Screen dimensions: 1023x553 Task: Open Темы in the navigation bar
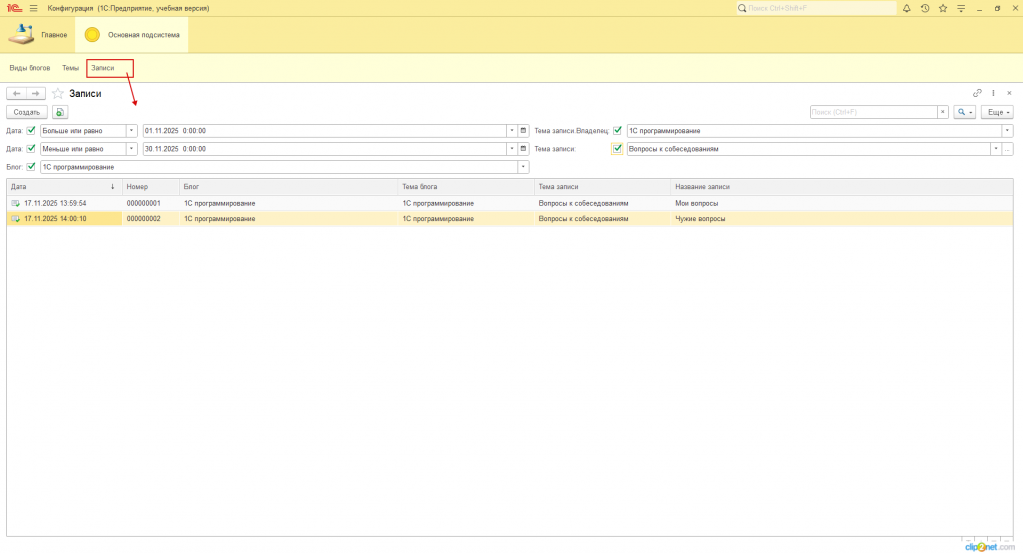pyautogui.click(x=70, y=68)
